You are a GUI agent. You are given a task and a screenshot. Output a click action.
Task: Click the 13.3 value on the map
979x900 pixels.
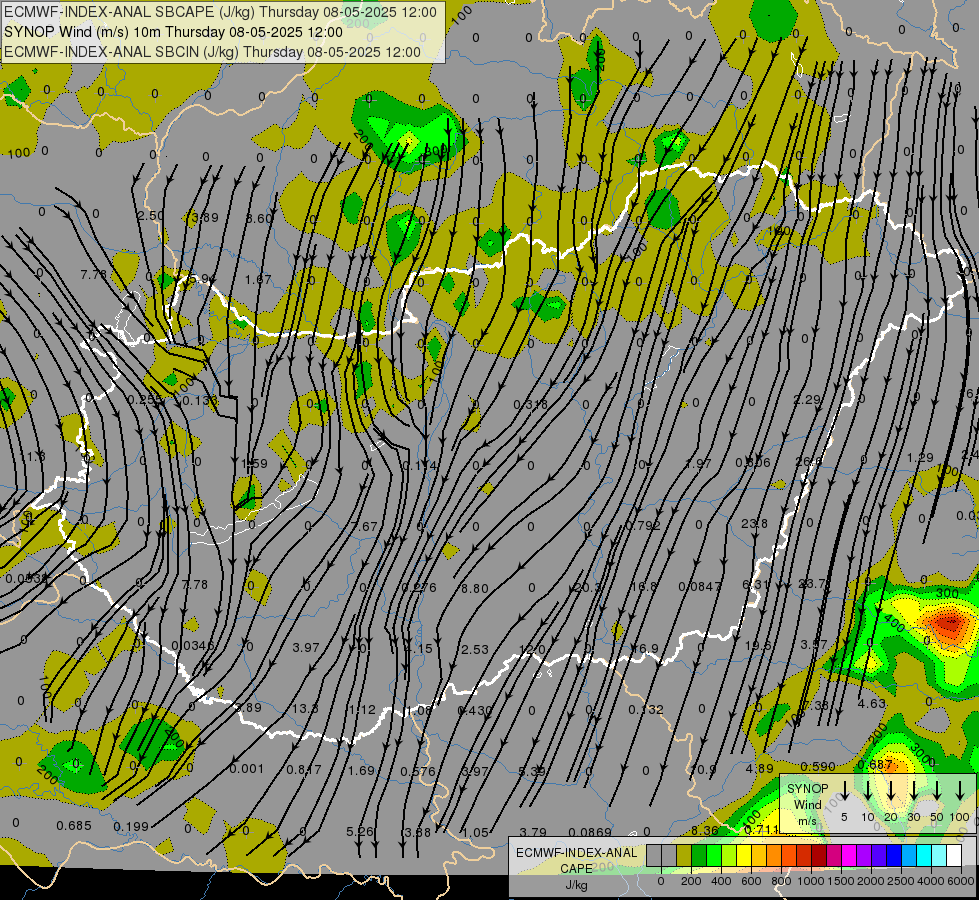pyautogui.click(x=305, y=709)
